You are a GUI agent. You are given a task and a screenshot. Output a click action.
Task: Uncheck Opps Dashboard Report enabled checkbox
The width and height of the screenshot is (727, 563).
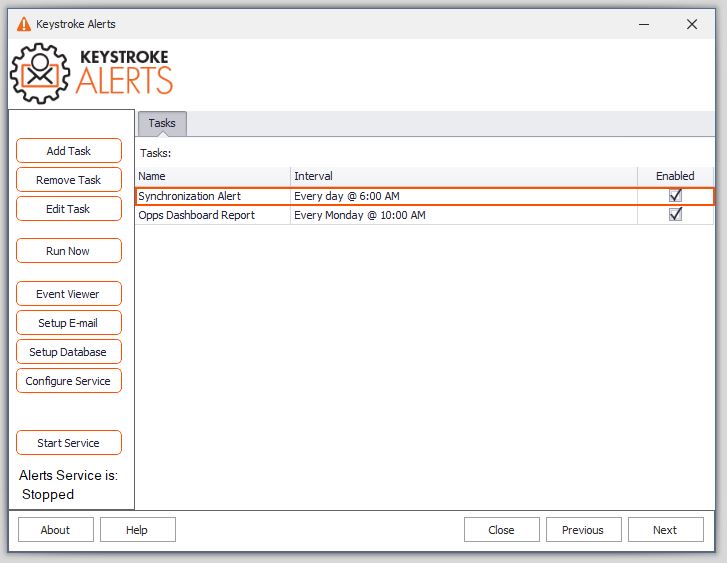676,215
